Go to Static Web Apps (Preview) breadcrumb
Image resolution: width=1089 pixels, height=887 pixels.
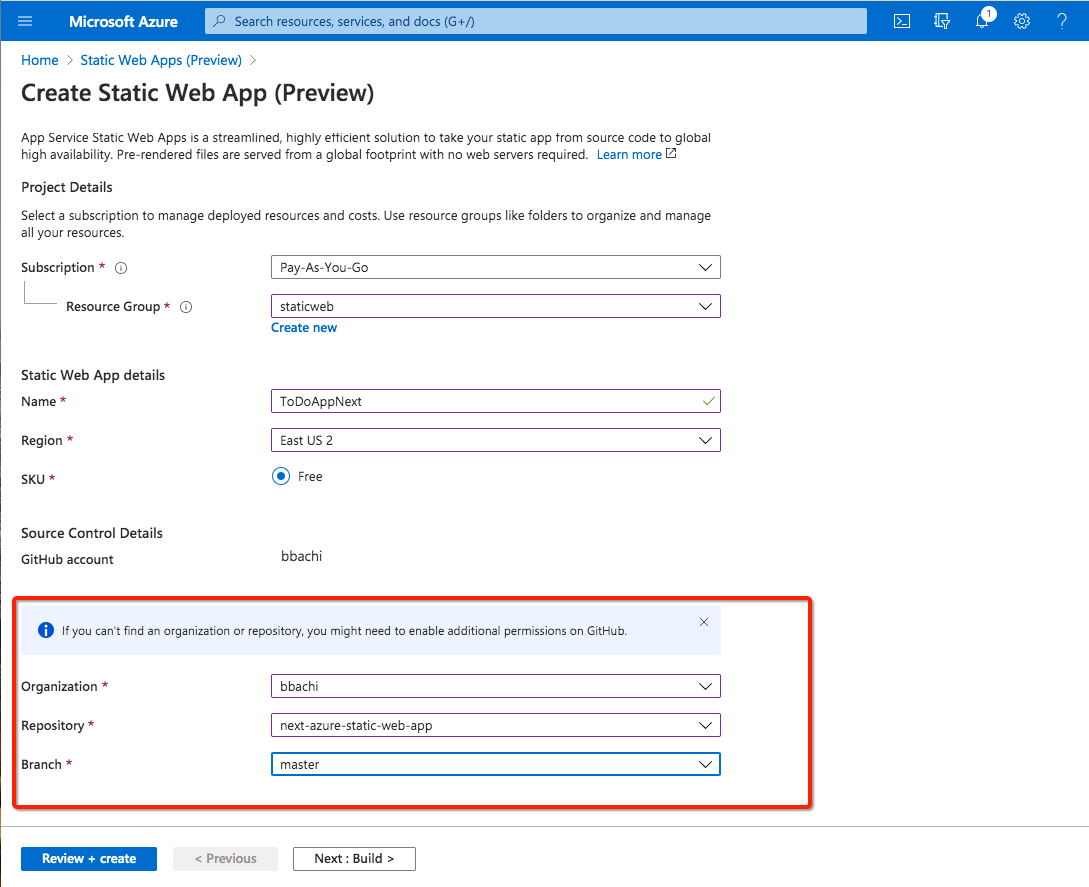click(161, 60)
